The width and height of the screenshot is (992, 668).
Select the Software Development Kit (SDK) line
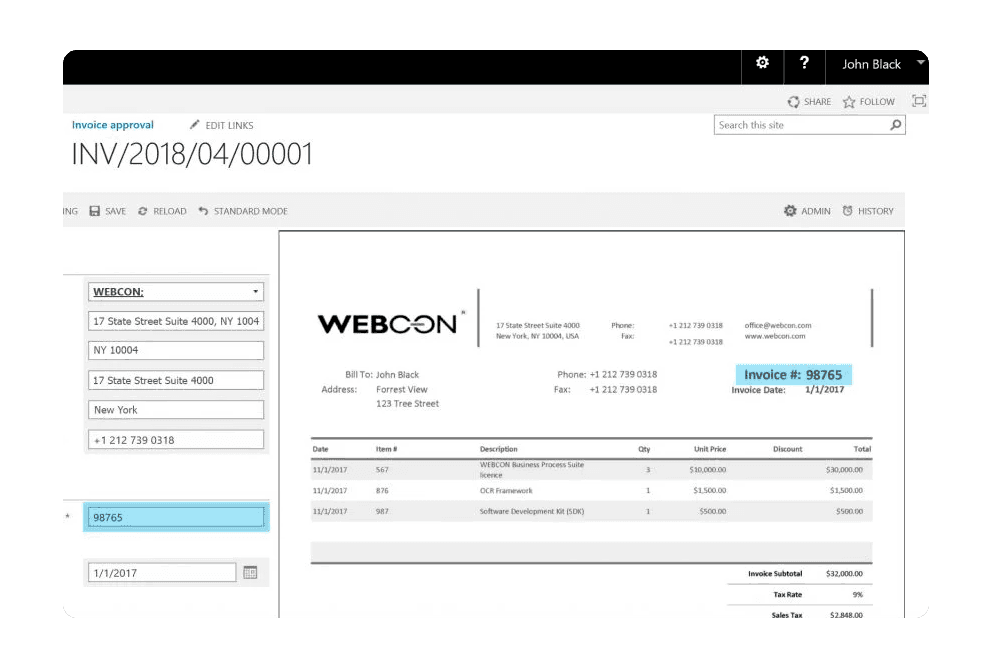point(532,511)
